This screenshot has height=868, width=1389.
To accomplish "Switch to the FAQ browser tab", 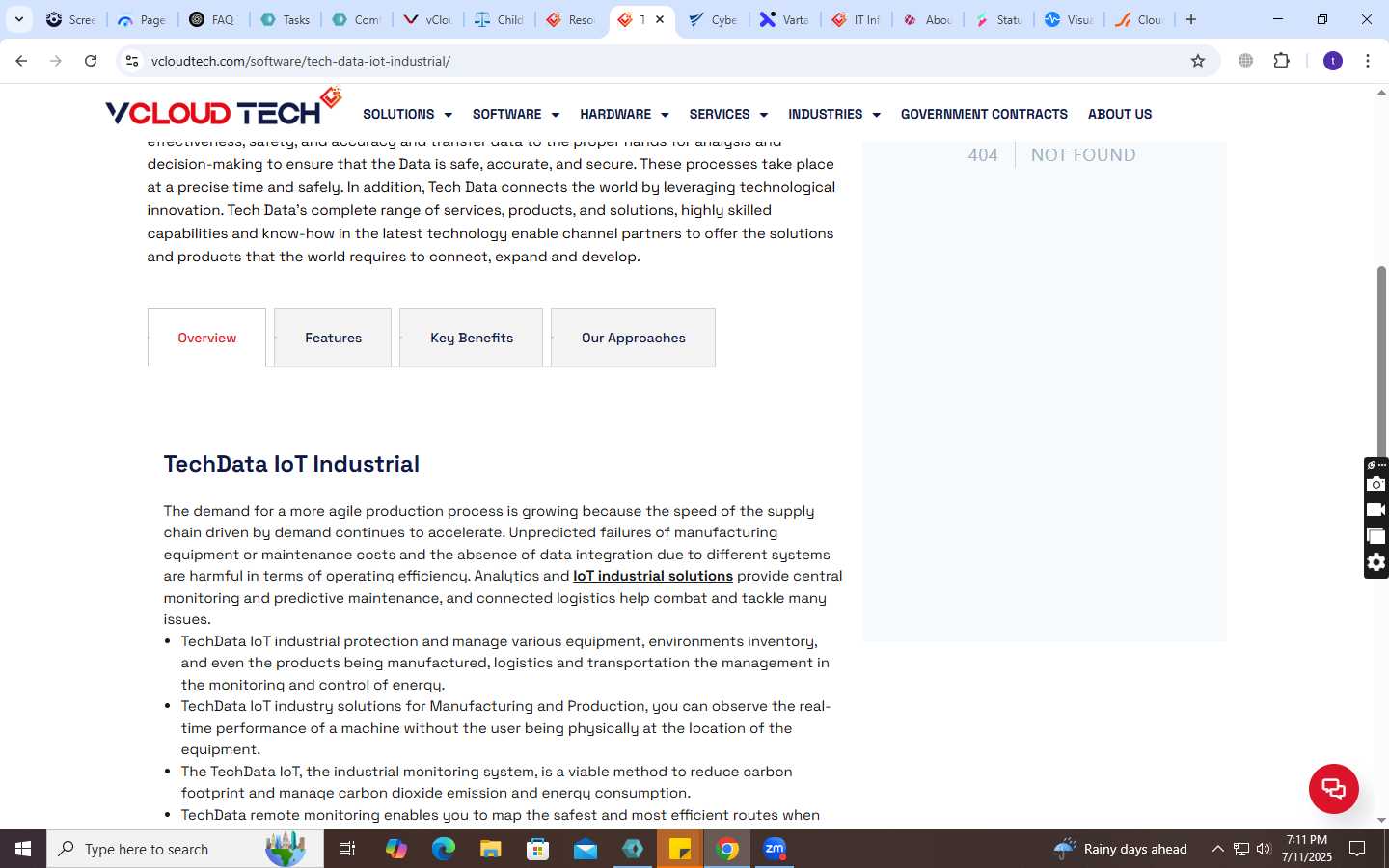I will tap(213, 19).
